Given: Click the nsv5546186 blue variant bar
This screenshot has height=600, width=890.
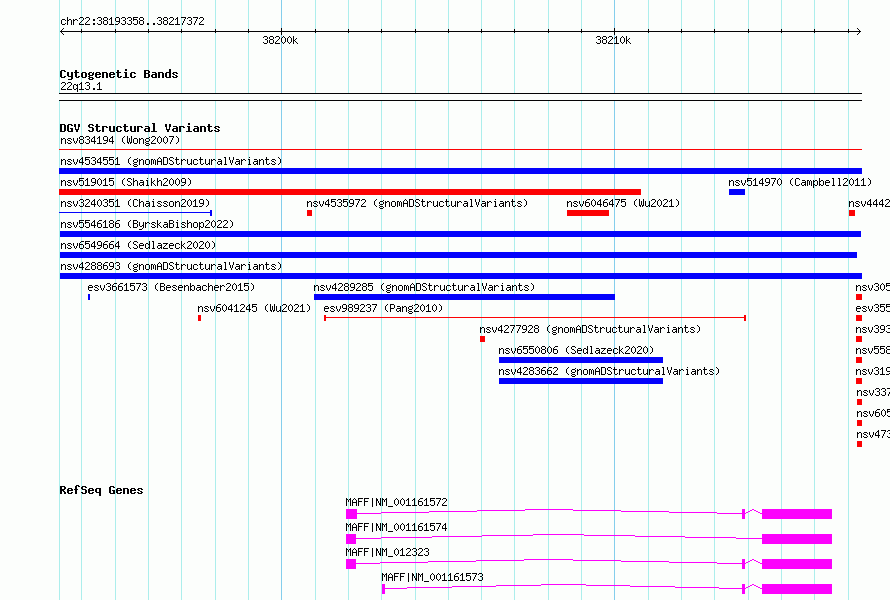Looking at the screenshot, I should pyautogui.click(x=460, y=234).
